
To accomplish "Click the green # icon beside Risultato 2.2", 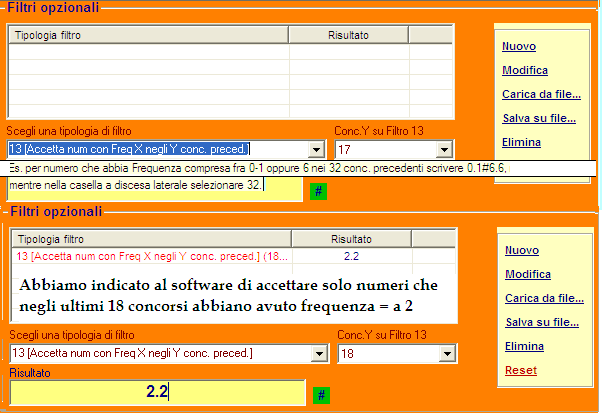I will click(x=321, y=395).
